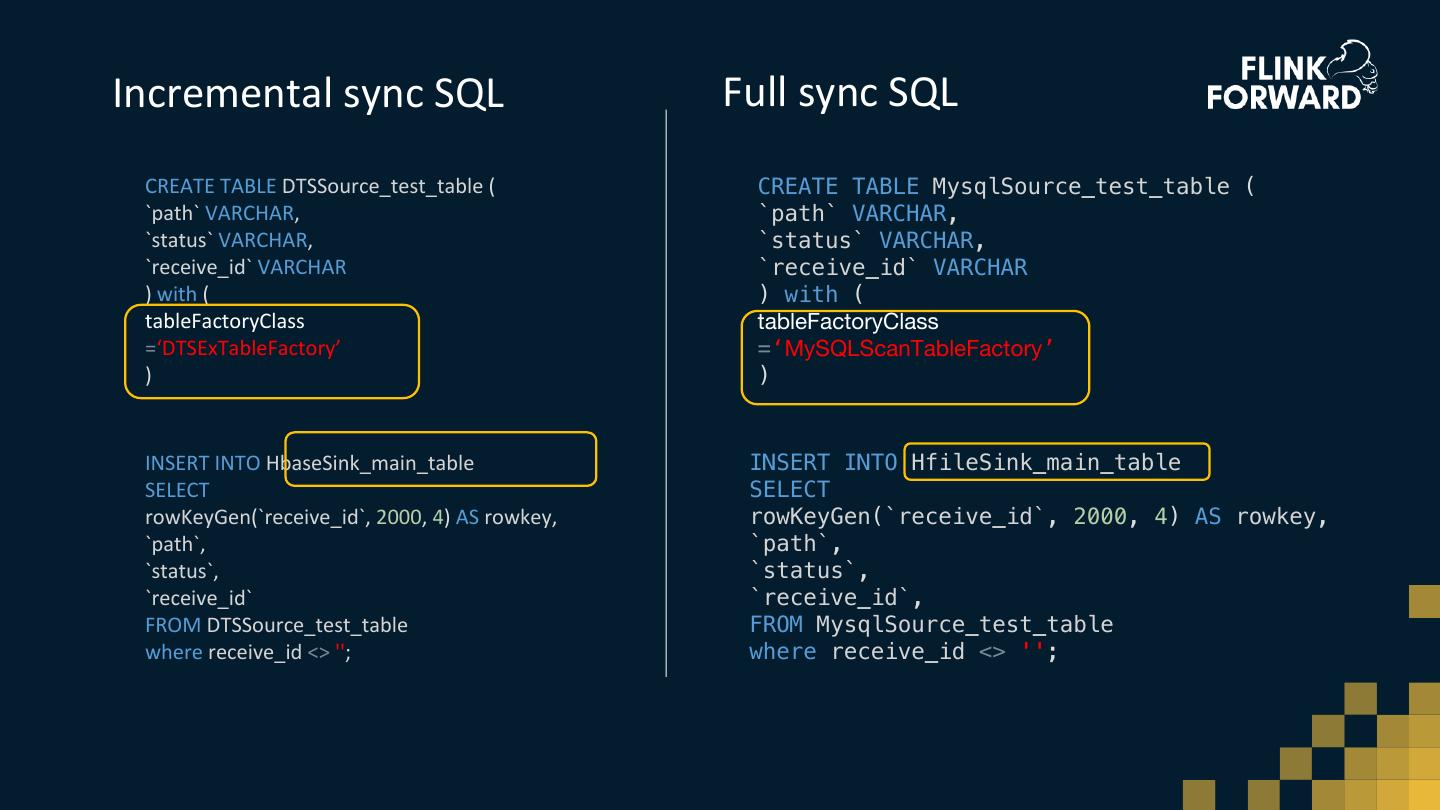Screen dimensions: 1440x810
Task: Click the SELECT keyword in incremental SQL
Action: point(177,490)
